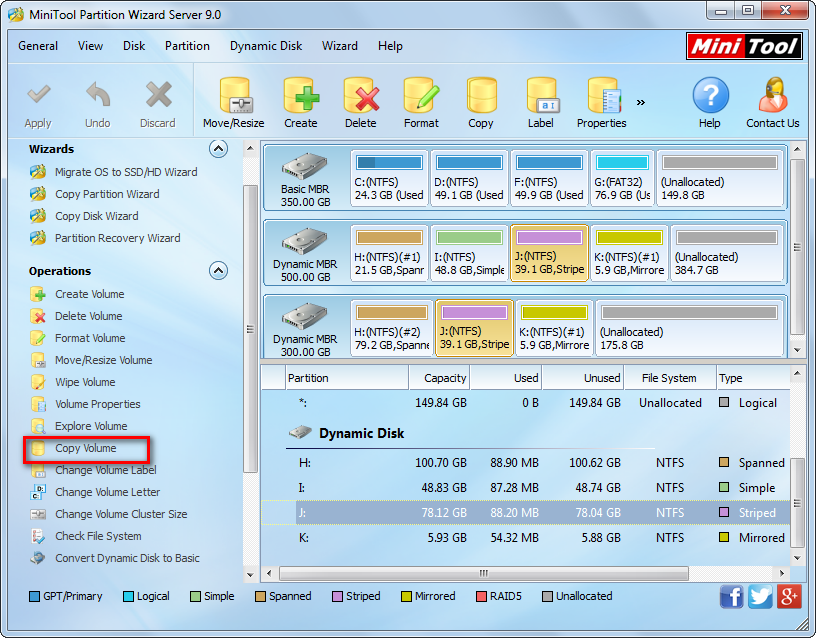816x638 pixels.
Task: Select the H: Spanned volume row
Action: [526, 463]
